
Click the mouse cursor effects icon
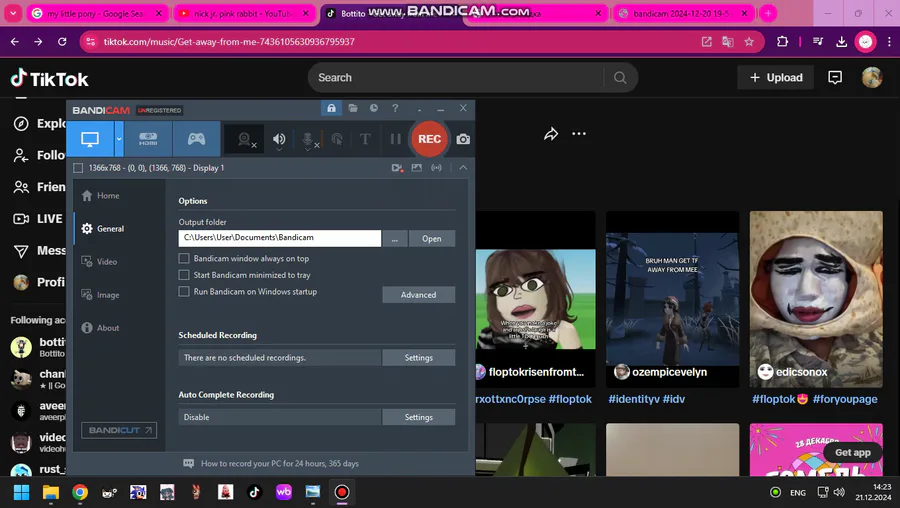338,139
